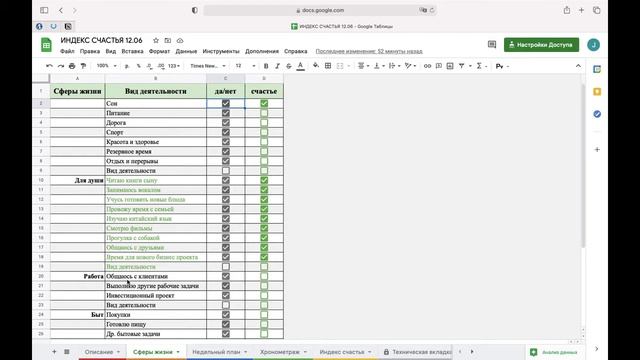640x360 pixels.
Task: Hide the toolbar menus with the up chevron
Action: pyautogui.click(x=578, y=66)
